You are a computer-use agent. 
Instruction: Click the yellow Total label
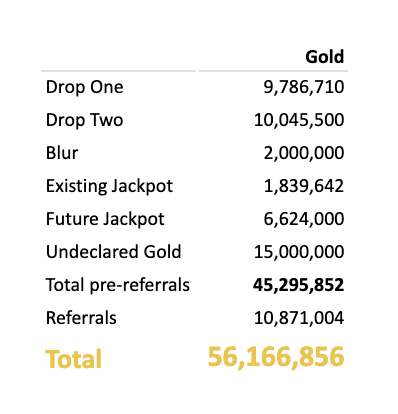coord(74,359)
